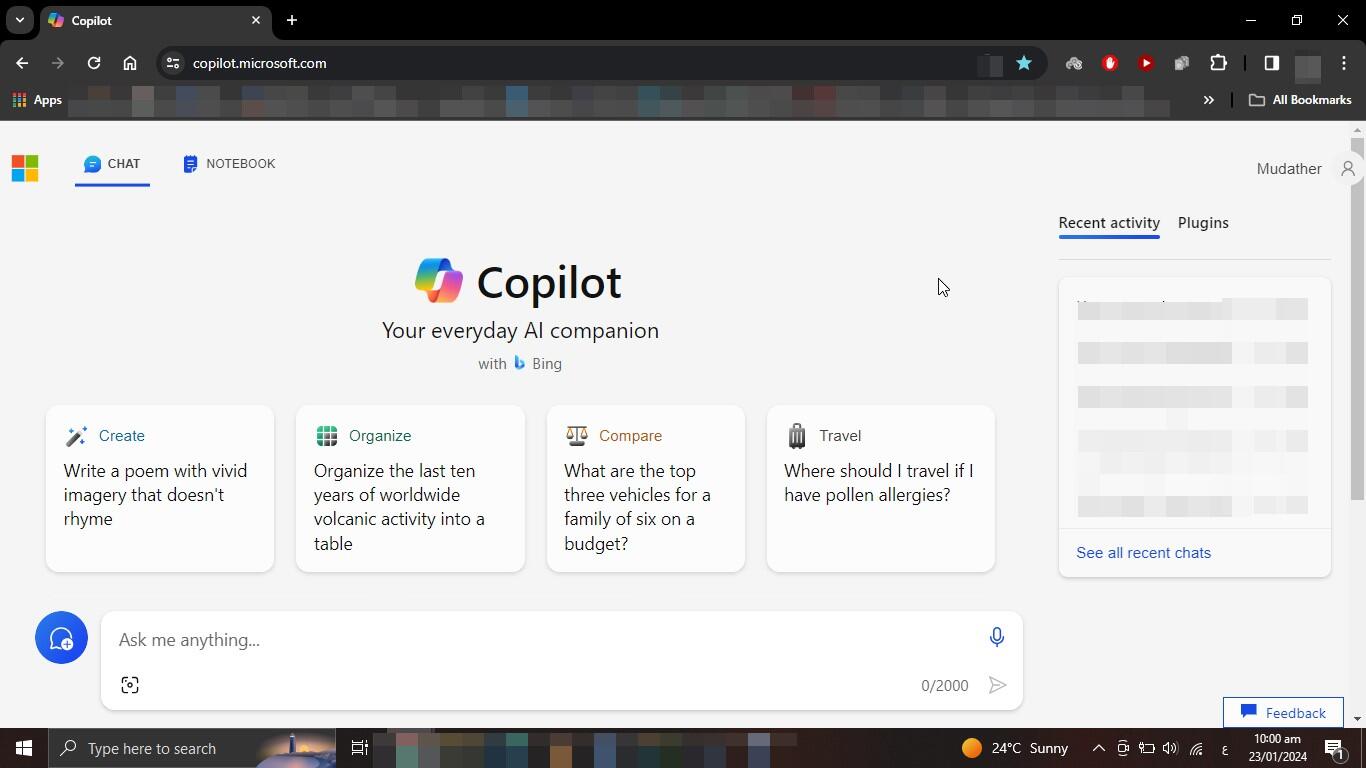The height and width of the screenshot is (768, 1366).
Task: Open the browser Extensions puzzle icon
Action: tap(1218, 63)
